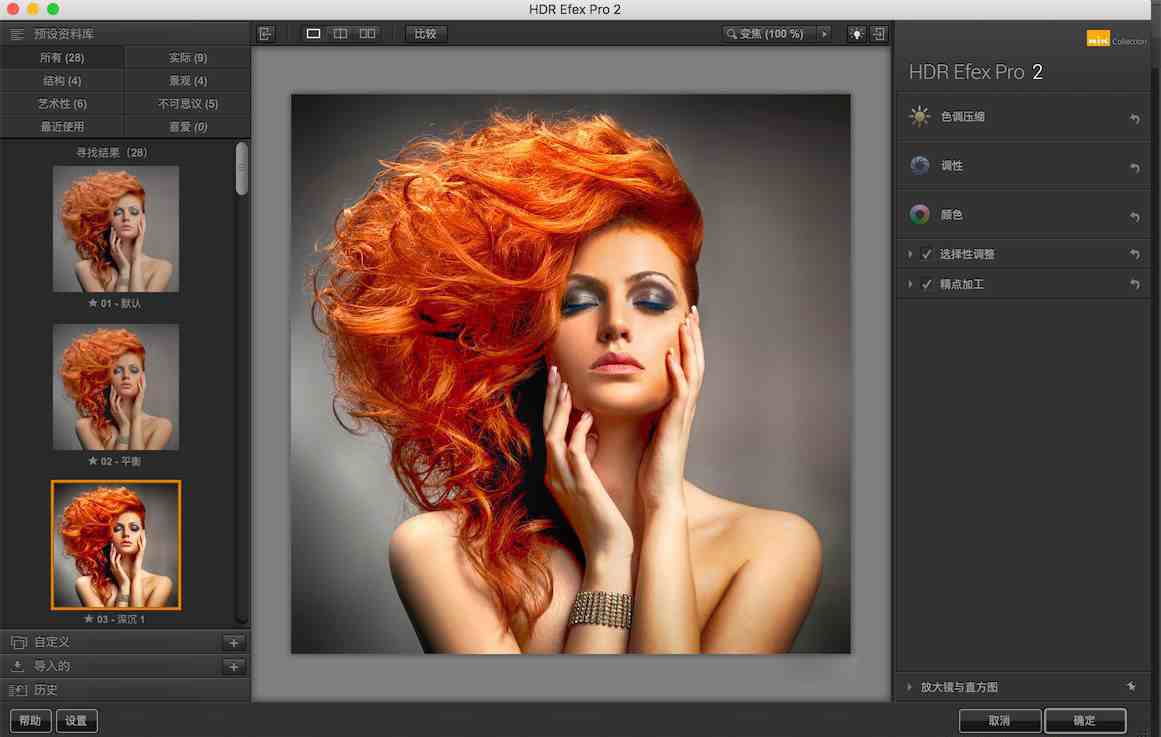This screenshot has height=737, width=1161.
Task: Toggle favorite star on 03 - 深沉 1
Action: [89, 618]
